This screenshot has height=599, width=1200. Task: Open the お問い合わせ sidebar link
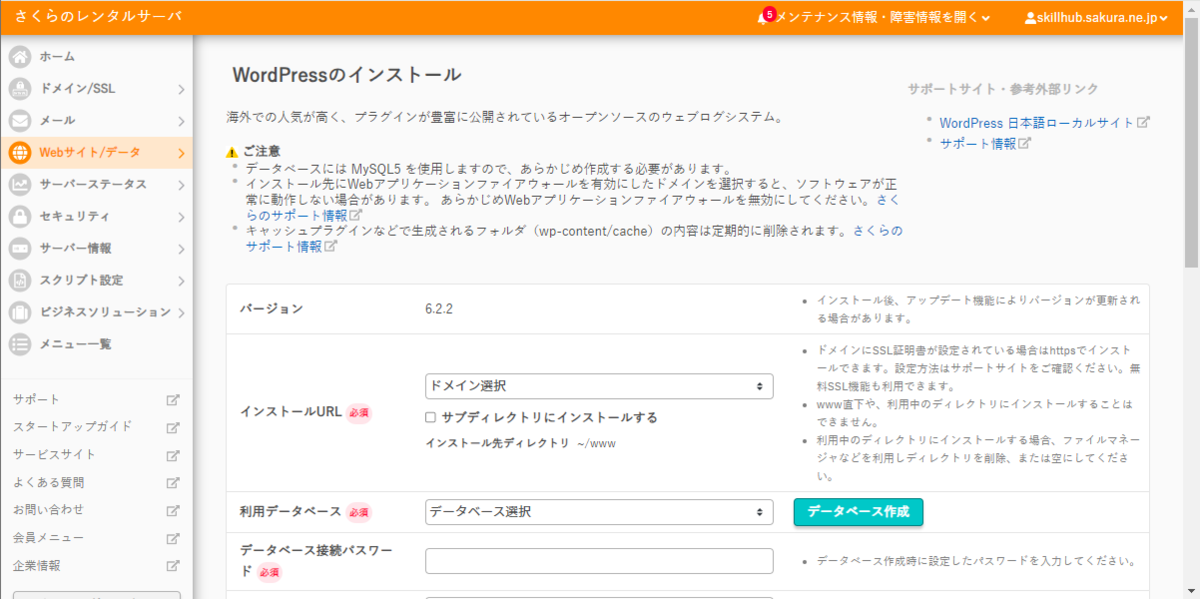pyautogui.click(x=49, y=510)
